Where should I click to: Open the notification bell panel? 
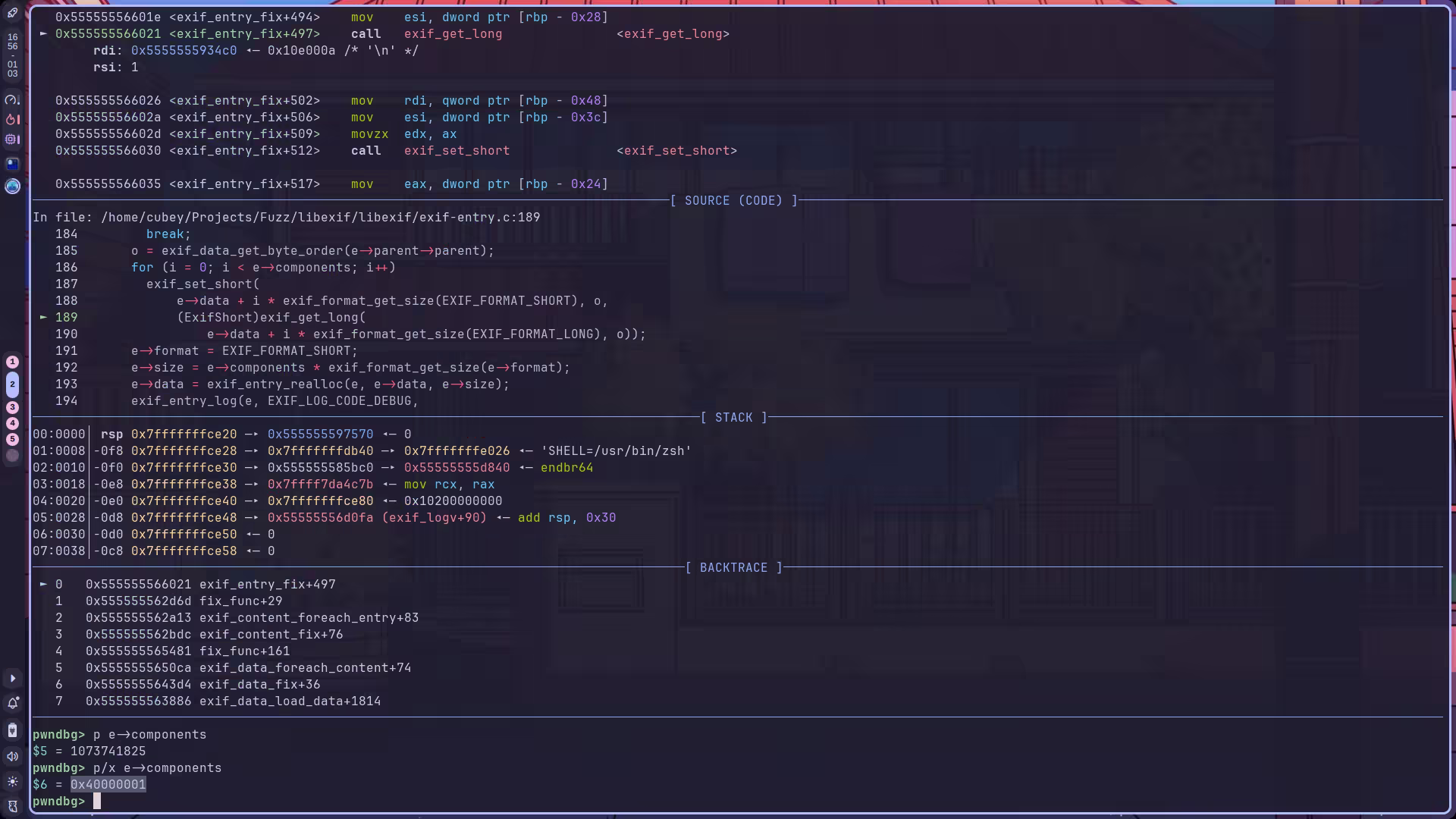tap(12, 703)
